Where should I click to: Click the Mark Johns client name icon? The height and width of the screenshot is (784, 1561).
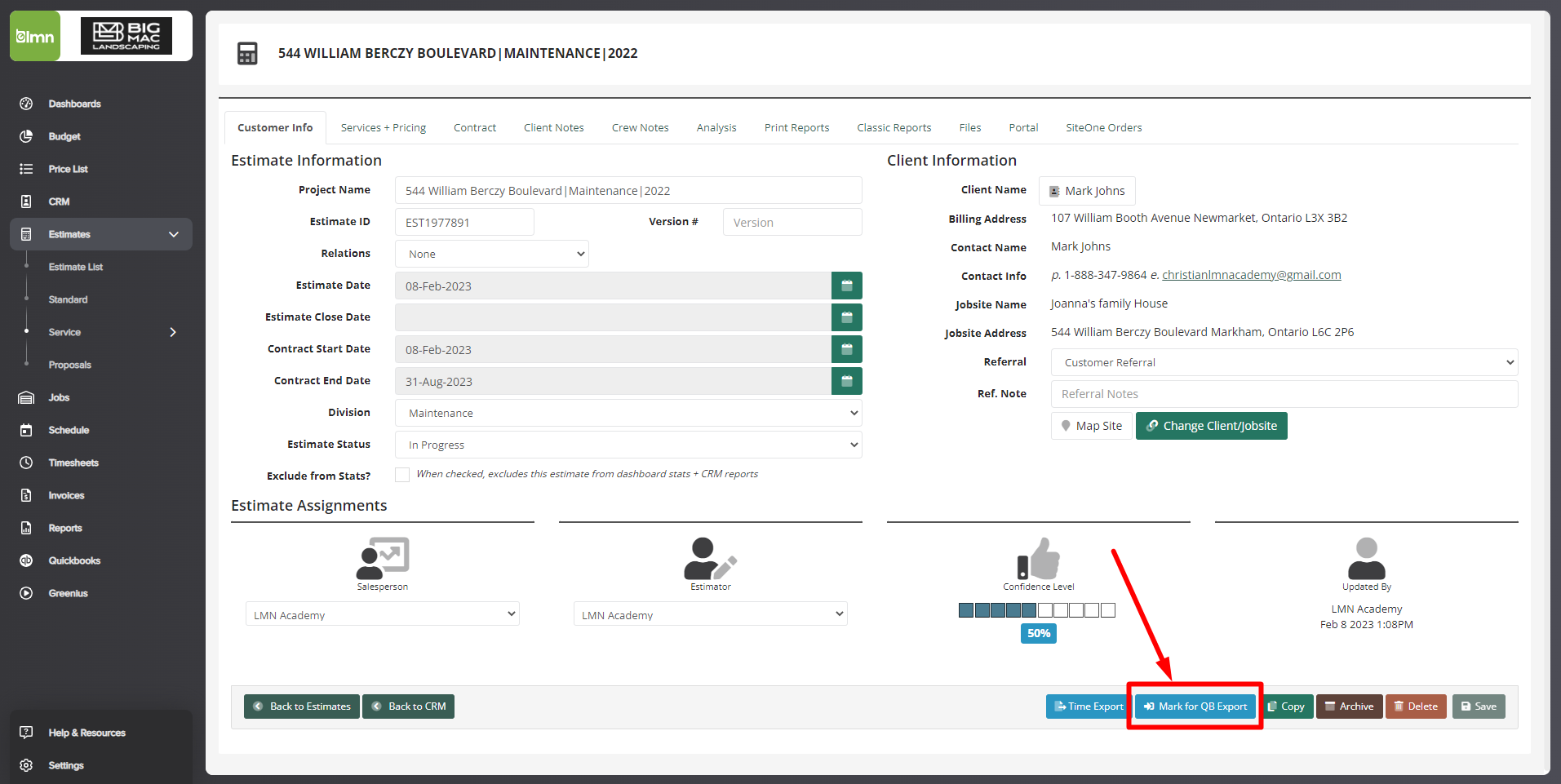pyautogui.click(x=1054, y=191)
